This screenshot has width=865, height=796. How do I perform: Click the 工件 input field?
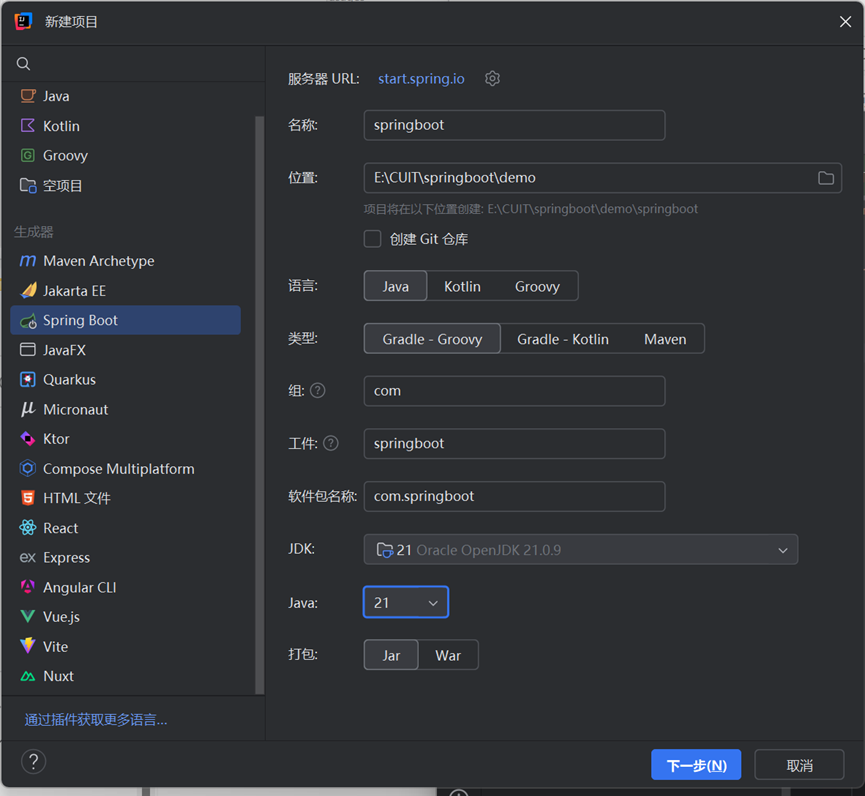click(515, 444)
